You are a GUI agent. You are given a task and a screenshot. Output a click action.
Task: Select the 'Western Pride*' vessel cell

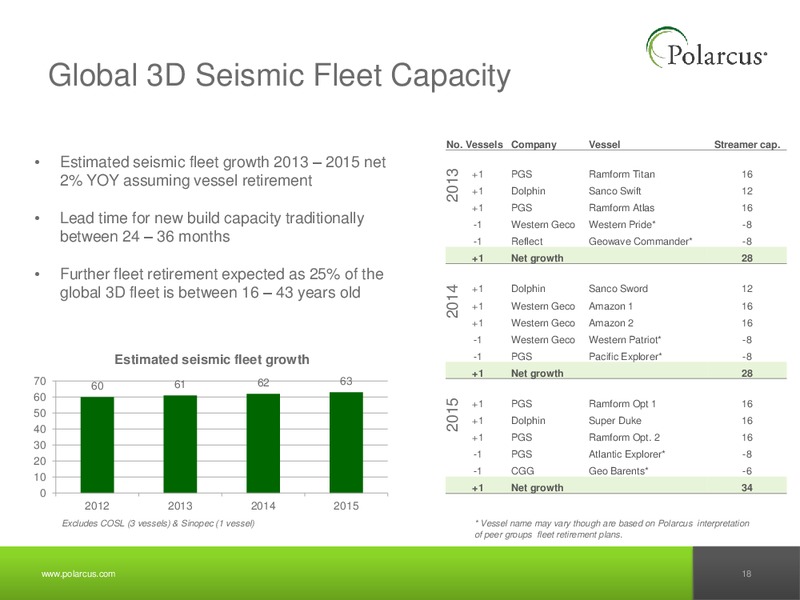pos(622,224)
